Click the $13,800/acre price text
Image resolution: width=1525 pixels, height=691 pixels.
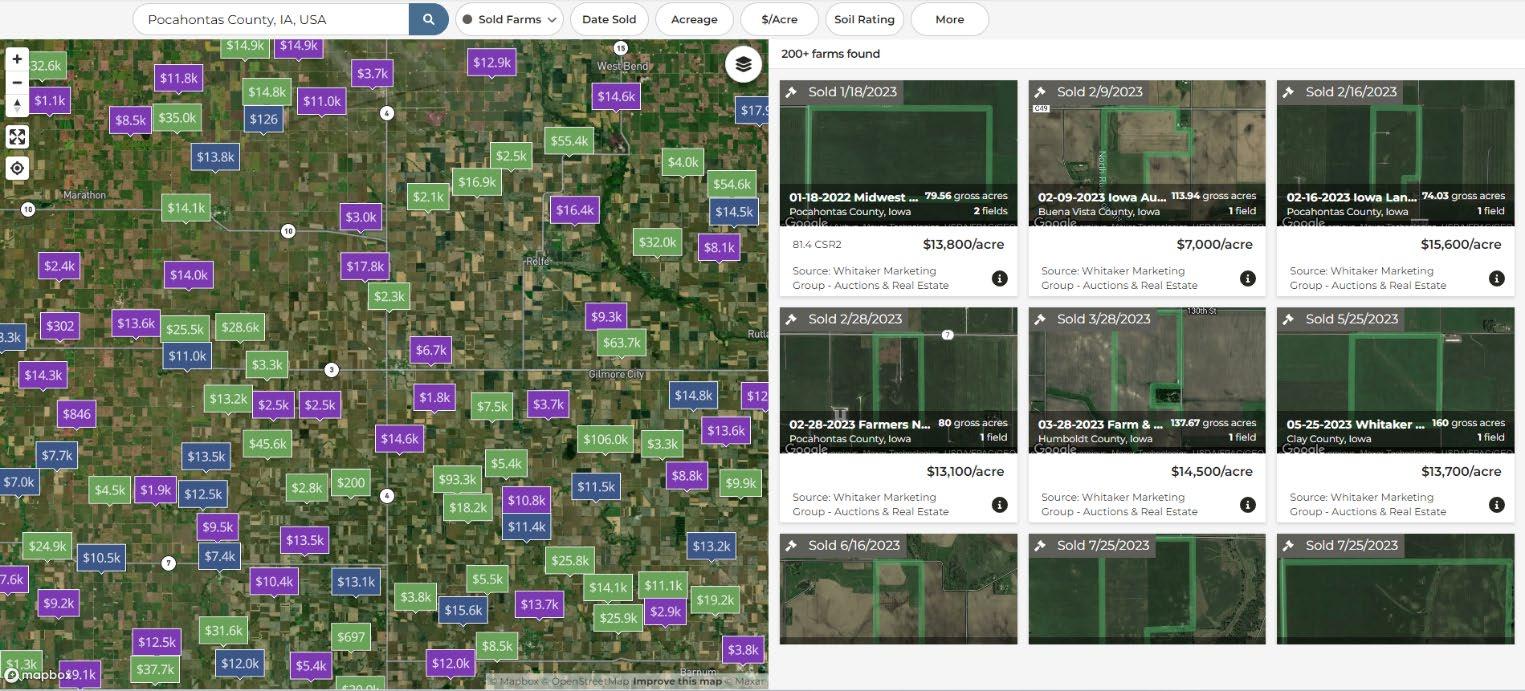click(963, 244)
